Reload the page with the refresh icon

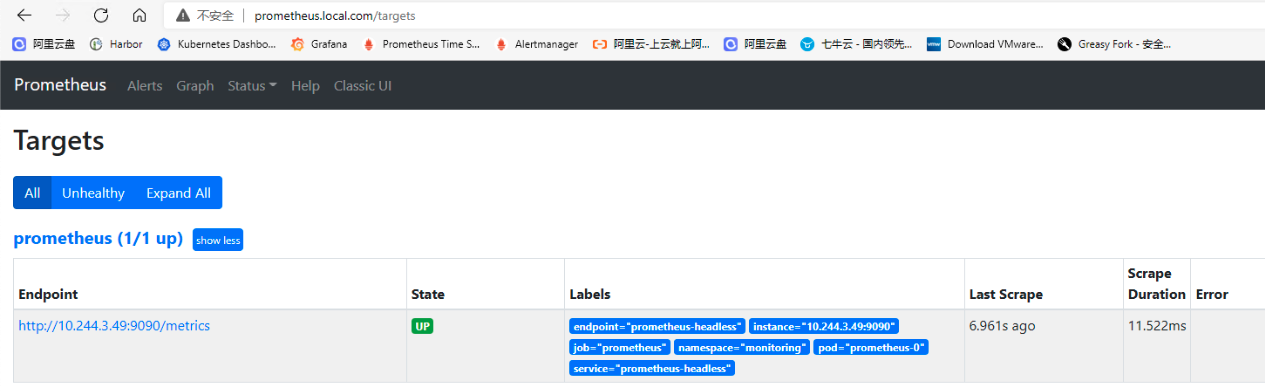101,16
